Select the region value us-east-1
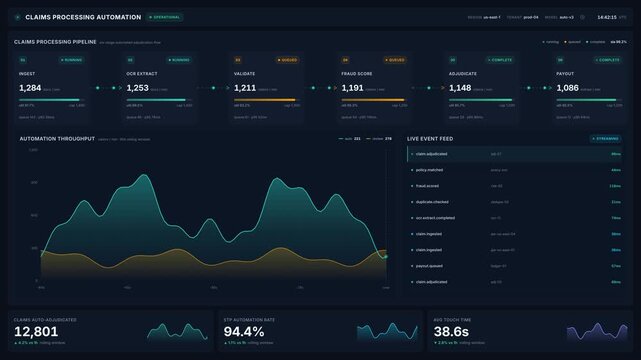The image size is (641, 360). click(492, 18)
